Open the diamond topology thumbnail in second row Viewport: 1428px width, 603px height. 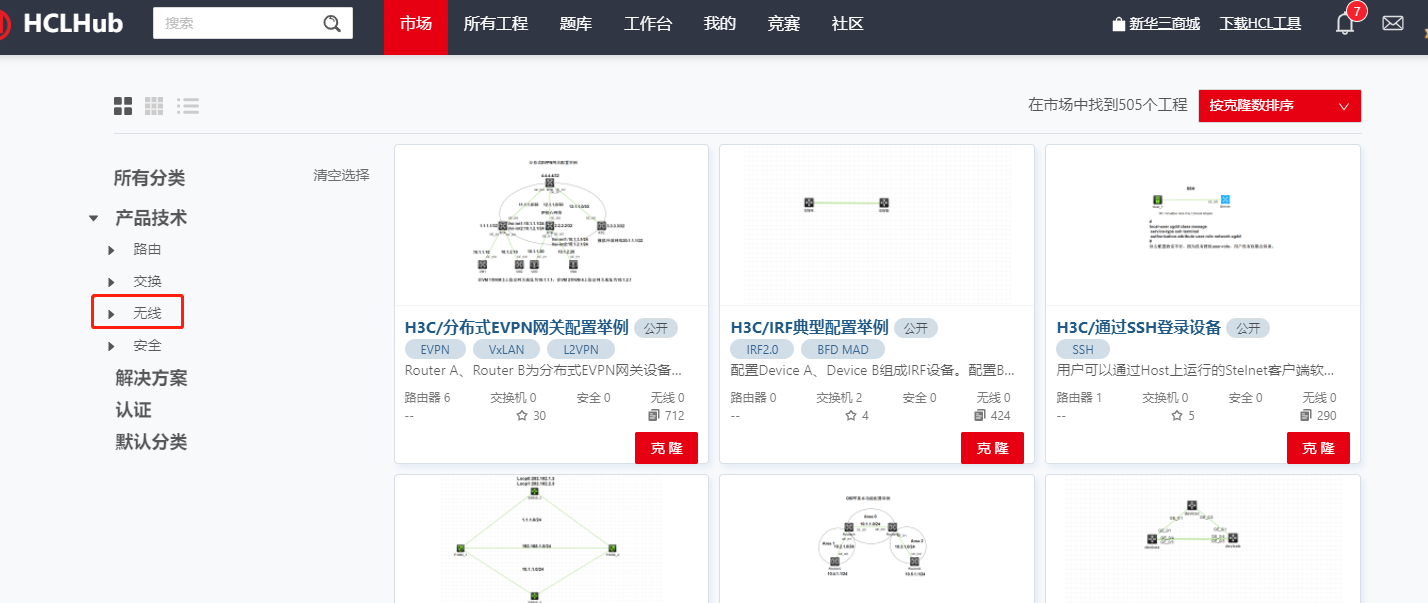(x=551, y=540)
